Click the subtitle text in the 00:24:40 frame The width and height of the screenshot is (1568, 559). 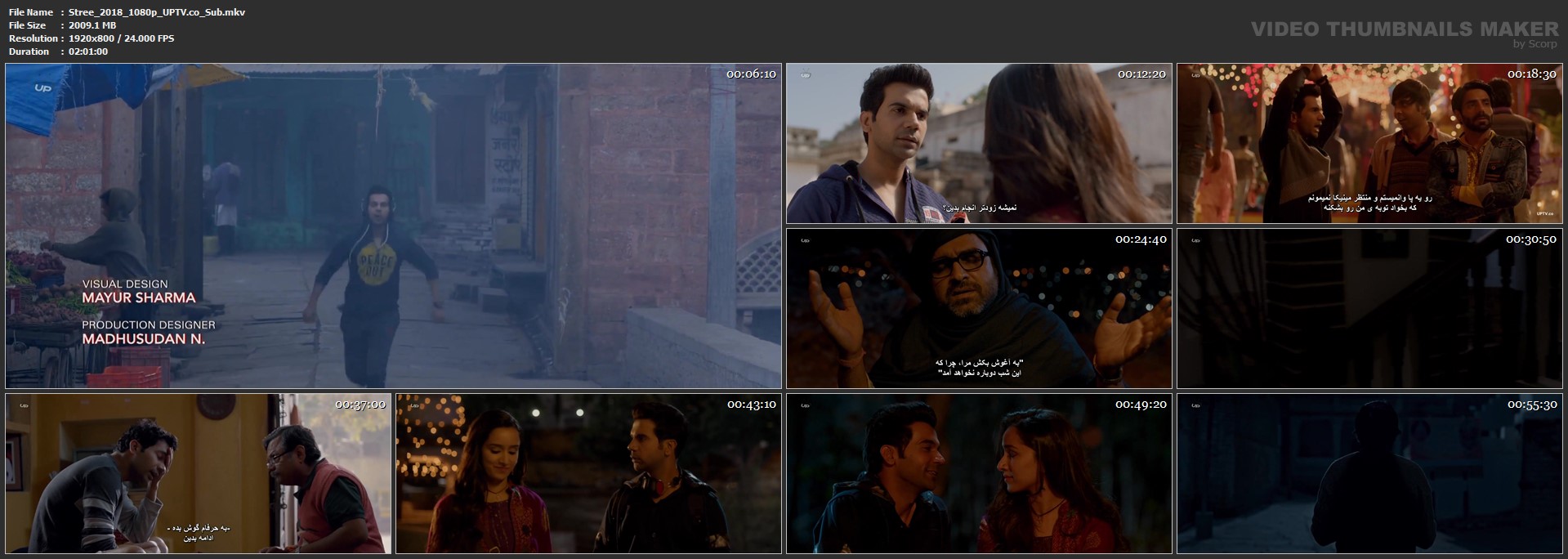[x=979, y=368]
